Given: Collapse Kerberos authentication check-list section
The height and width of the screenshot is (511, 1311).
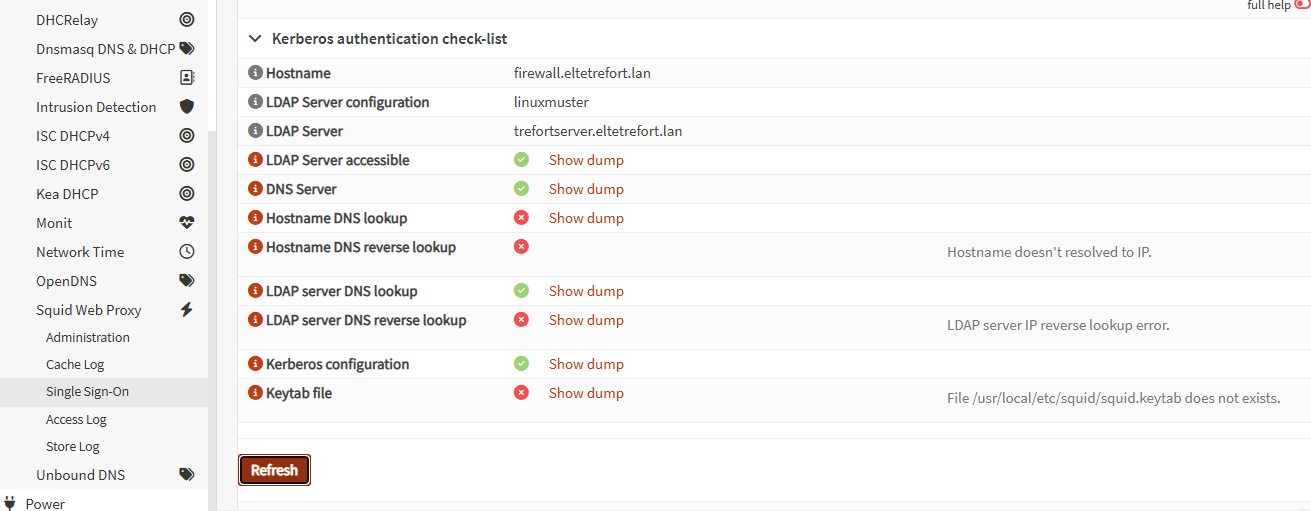Looking at the screenshot, I should (254, 39).
